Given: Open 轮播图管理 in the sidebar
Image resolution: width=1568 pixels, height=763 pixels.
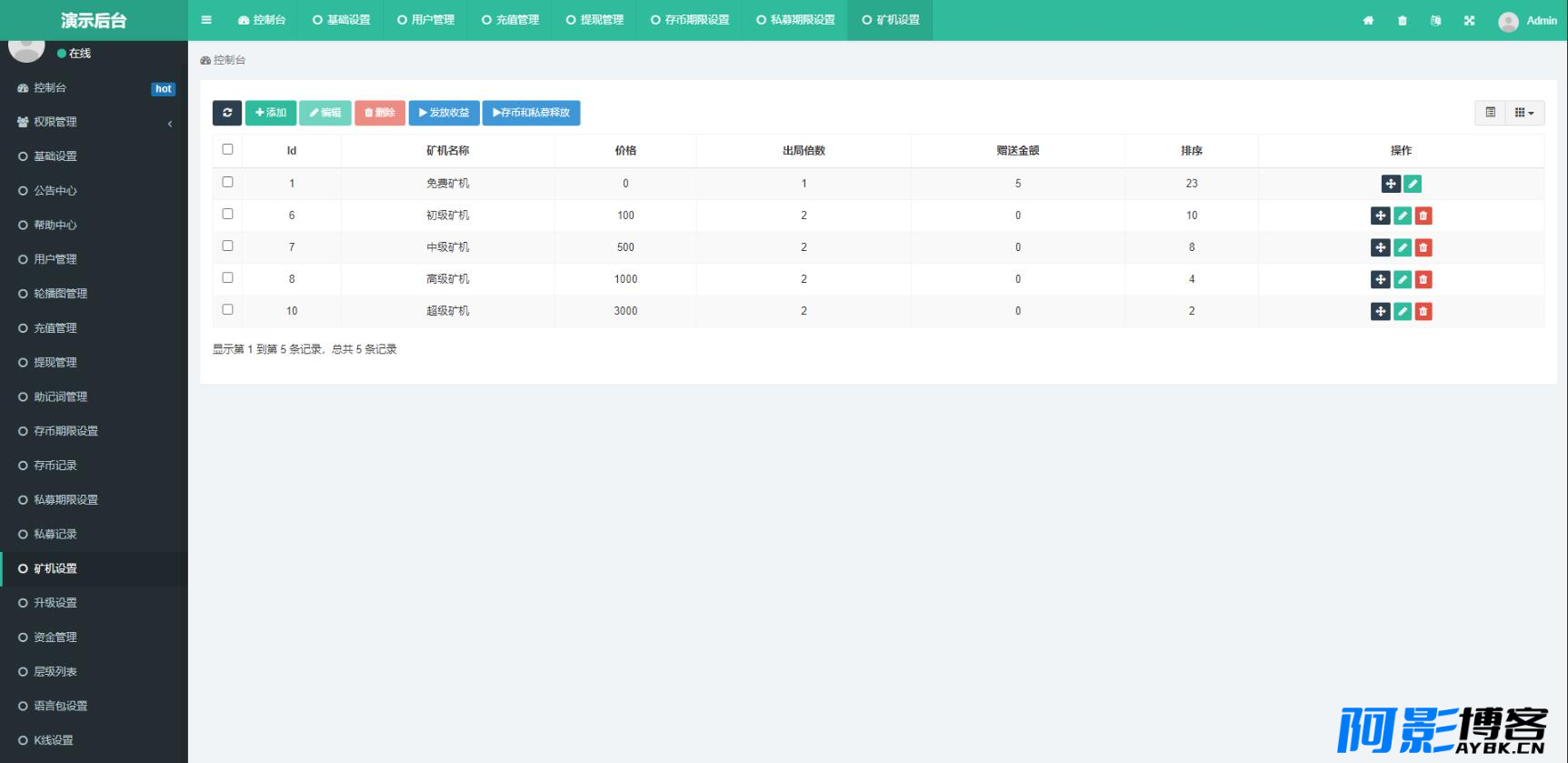Looking at the screenshot, I should point(94,294).
